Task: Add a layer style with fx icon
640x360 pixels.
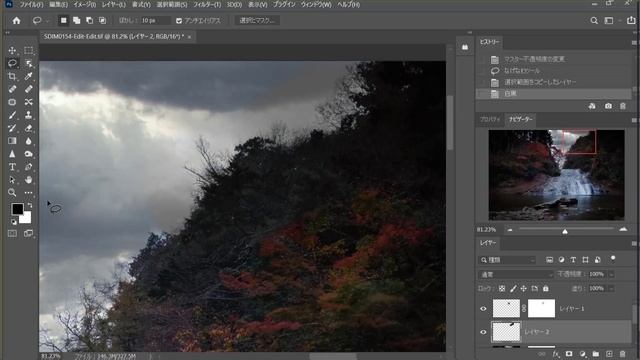Action: tap(556, 354)
